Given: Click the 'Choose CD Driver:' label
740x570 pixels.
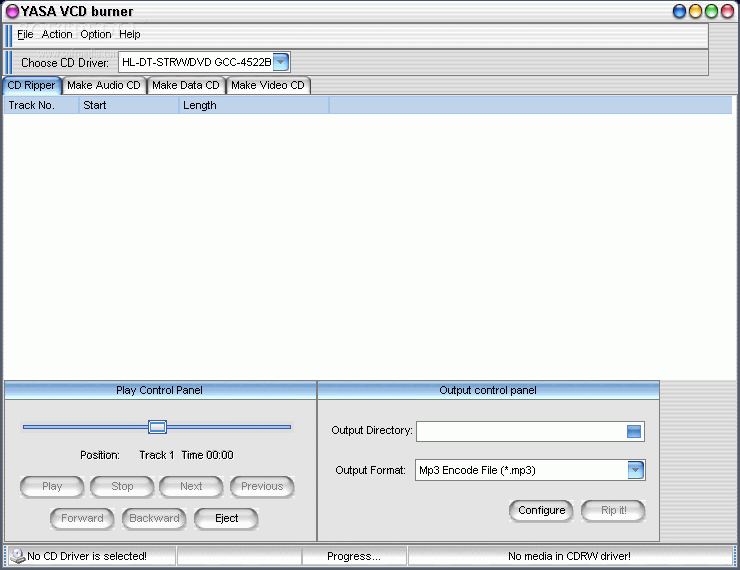Looking at the screenshot, I should [x=65, y=63].
